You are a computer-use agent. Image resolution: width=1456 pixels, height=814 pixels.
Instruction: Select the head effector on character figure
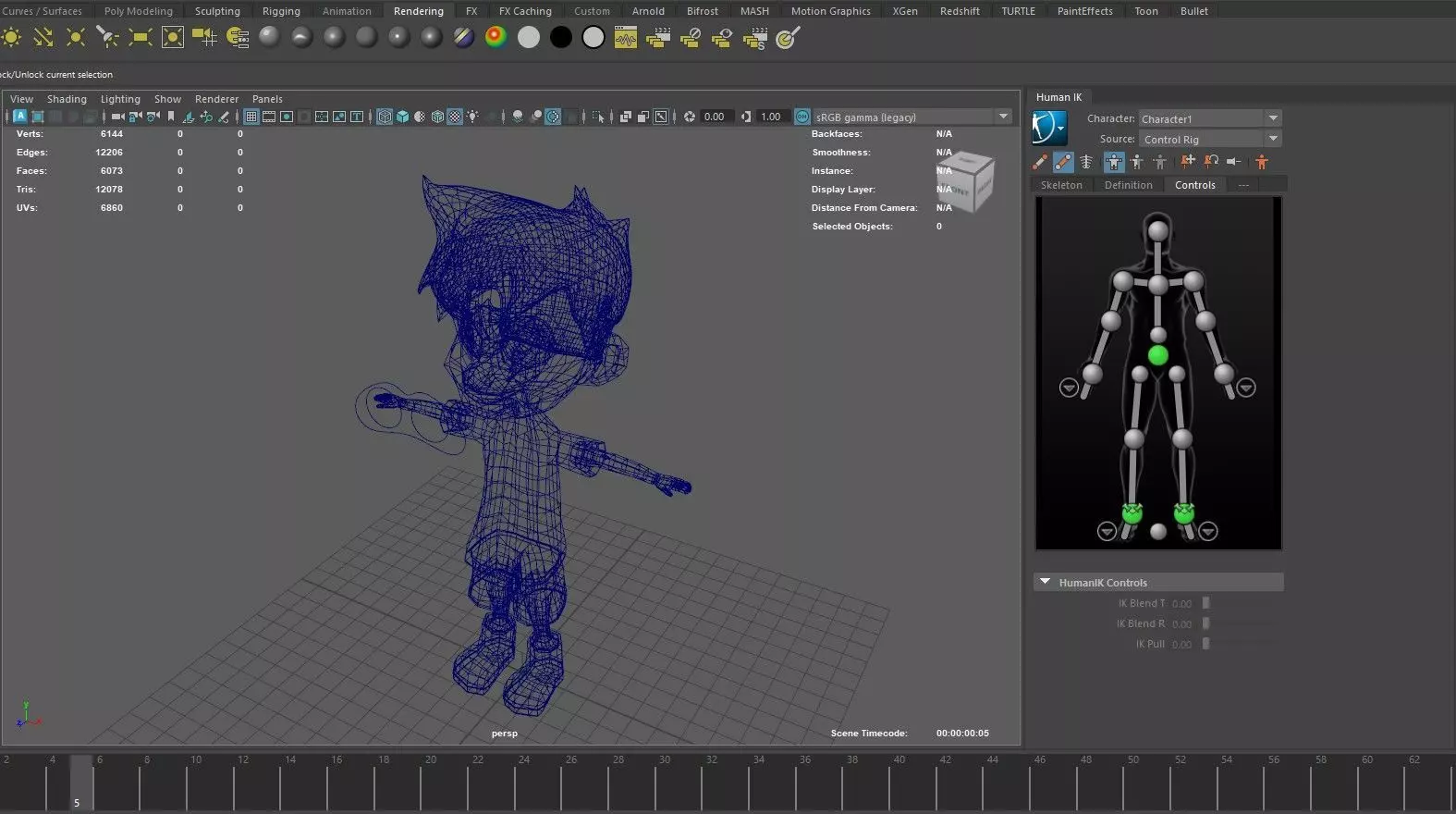tap(1157, 230)
